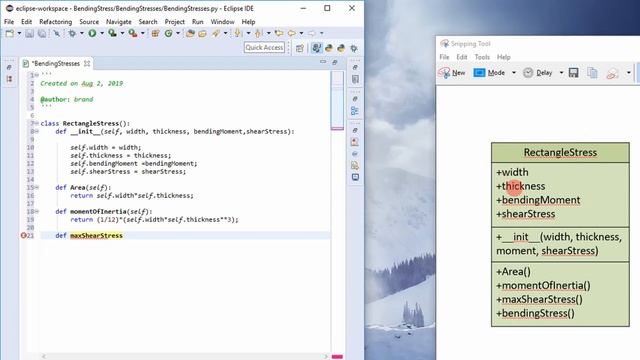Select the BendingStresses editor tab

[56, 64]
